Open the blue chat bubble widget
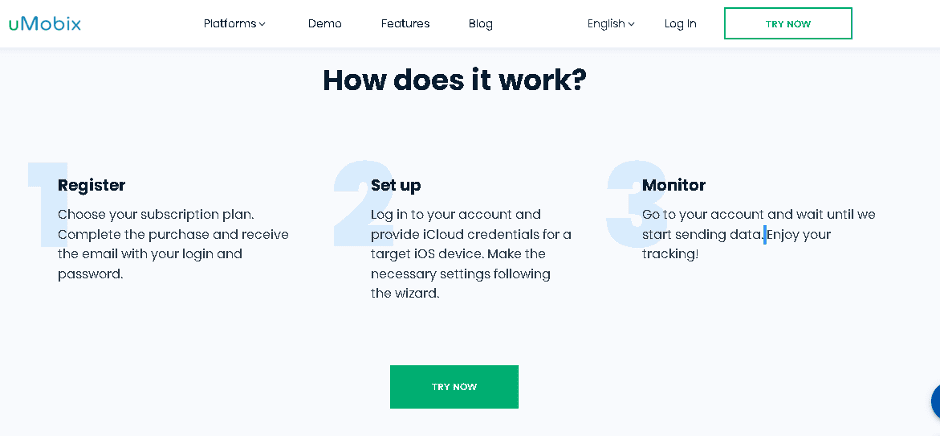Viewport: 941px width, 437px height. click(x=936, y=401)
